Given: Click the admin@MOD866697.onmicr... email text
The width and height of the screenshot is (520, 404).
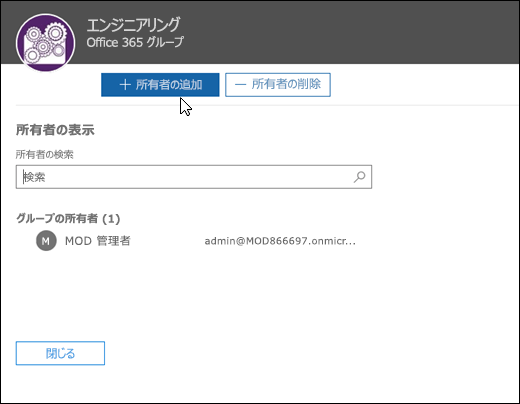Looking at the screenshot, I should pos(280,241).
